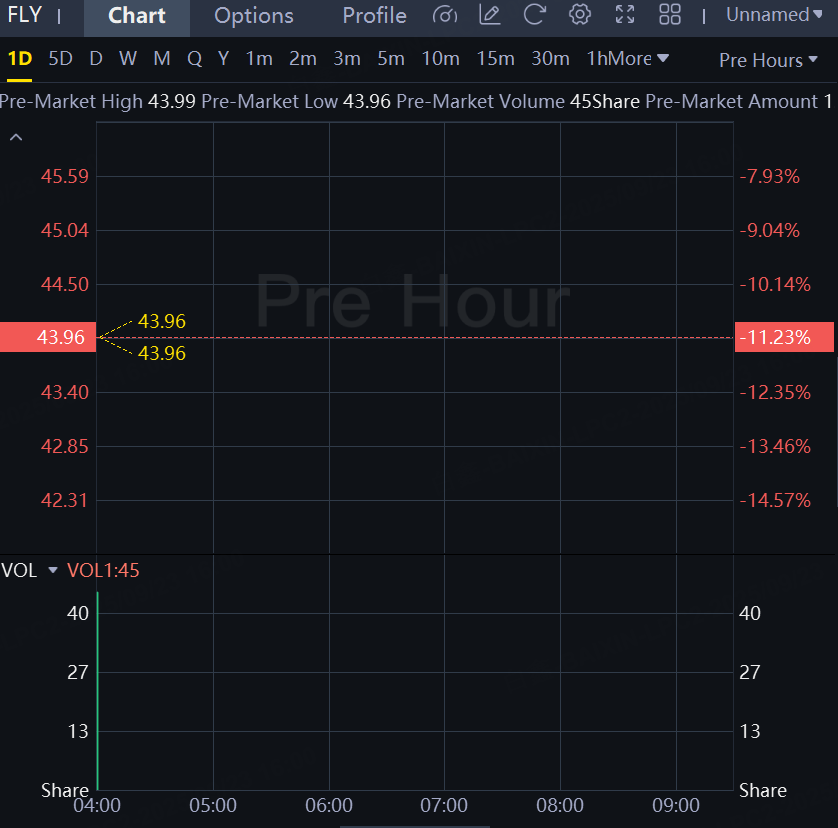The height and width of the screenshot is (828, 838).
Task: Expand chart to fullscreen
Action: pos(625,15)
